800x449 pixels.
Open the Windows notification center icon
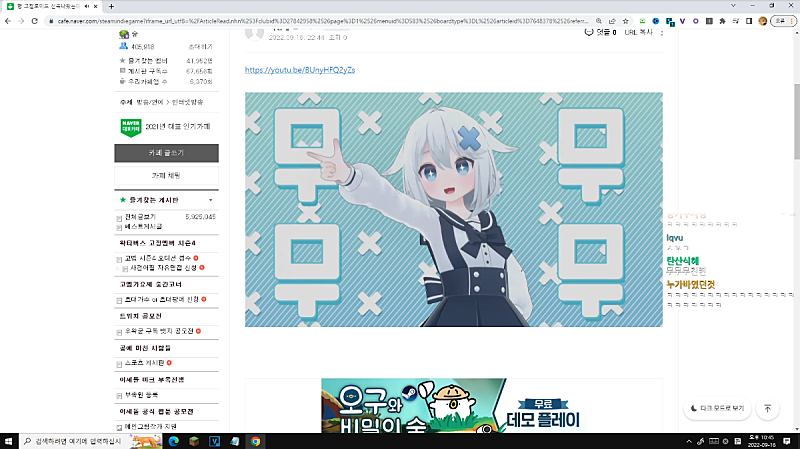coord(787,441)
